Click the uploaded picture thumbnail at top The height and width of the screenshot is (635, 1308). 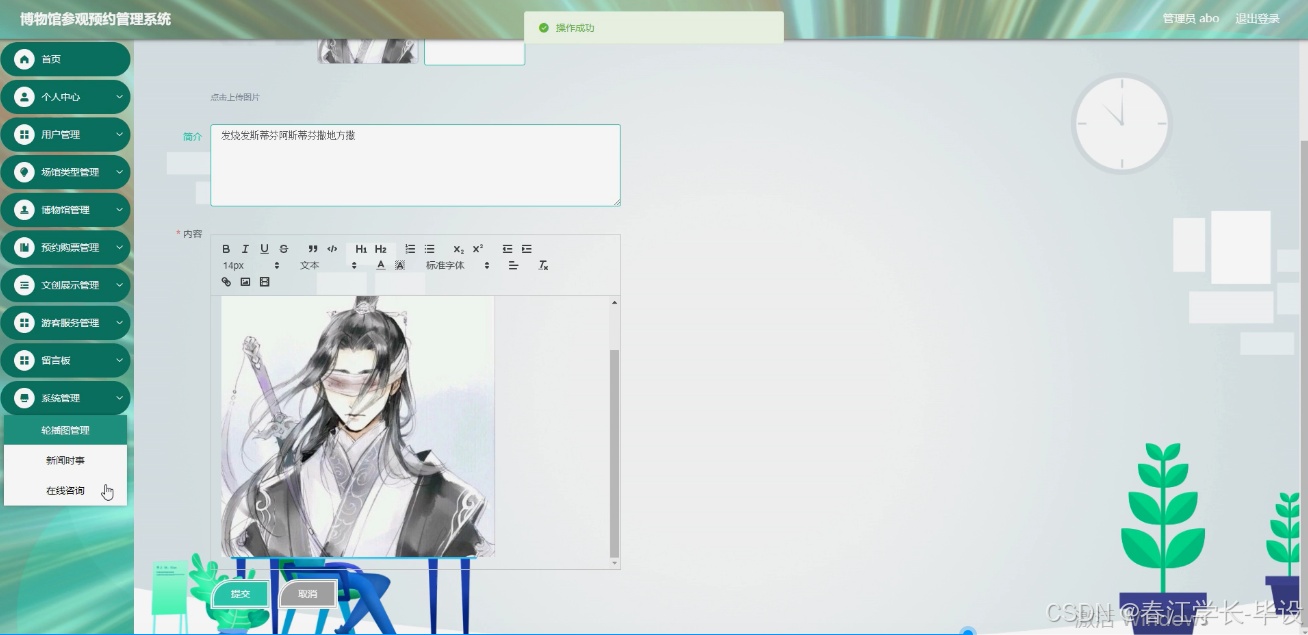click(367, 51)
